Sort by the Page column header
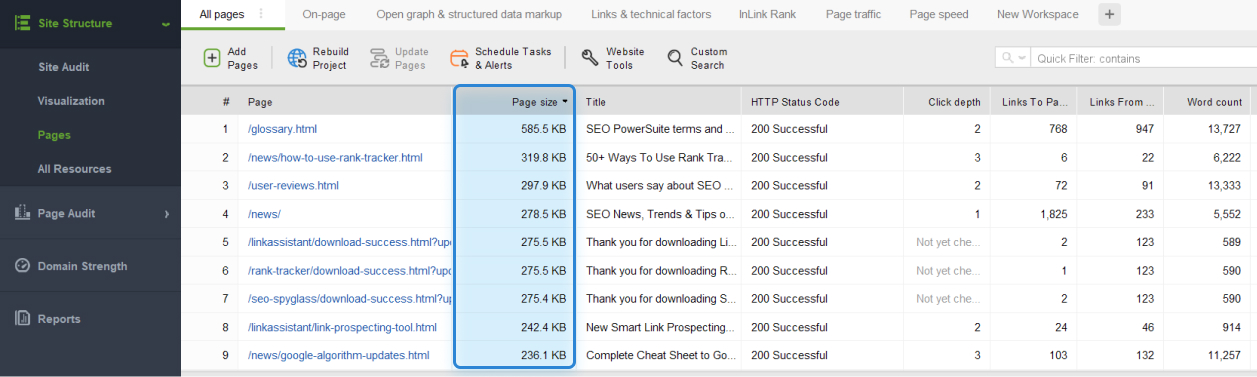This screenshot has height=377, width=1257. tap(260, 102)
